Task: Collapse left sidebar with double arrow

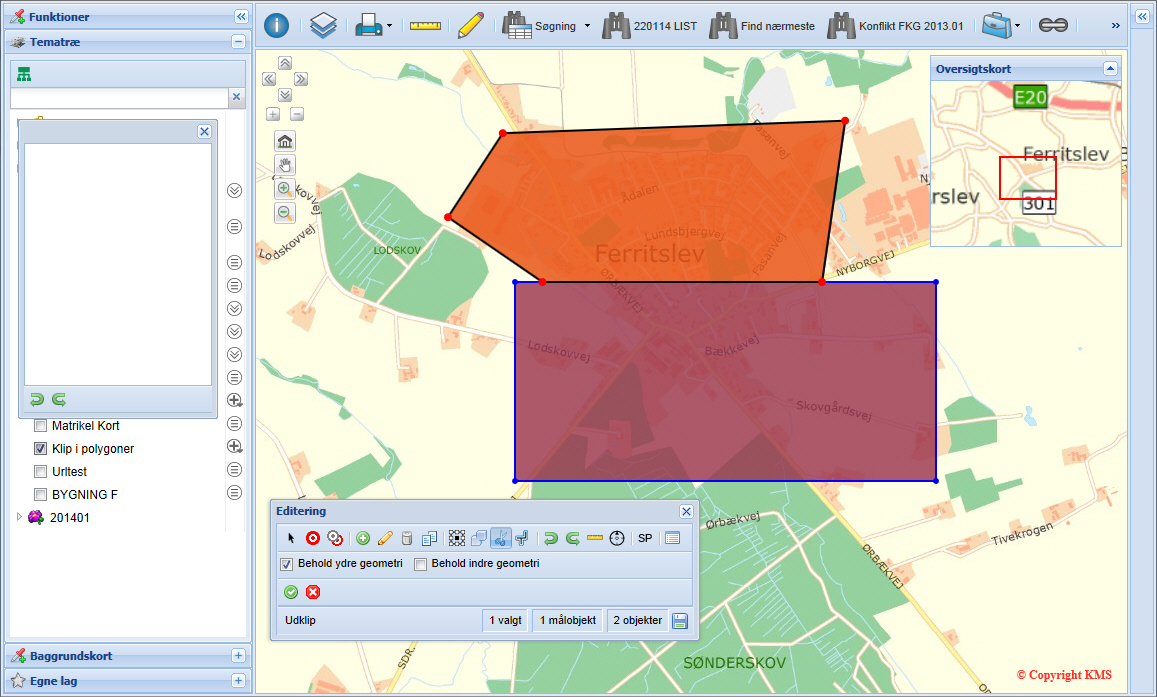Action: coord(241,16)
